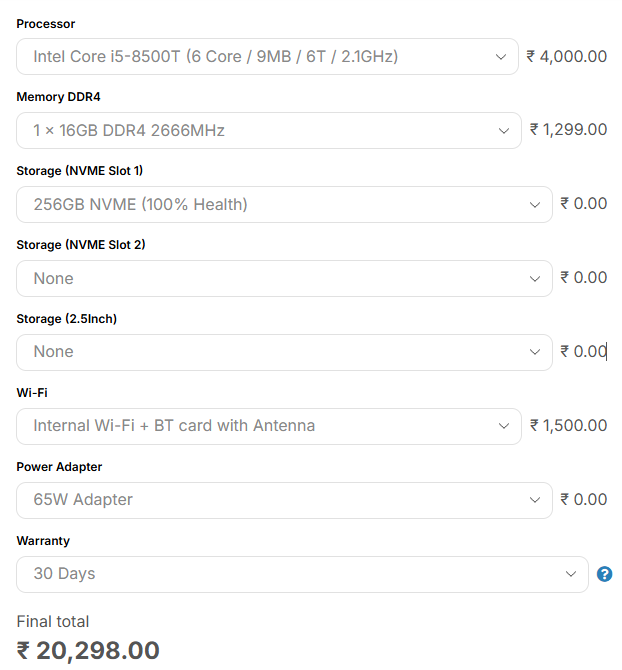Click the chevron in Storage 2.5Inch field

[x=534, y=352]
